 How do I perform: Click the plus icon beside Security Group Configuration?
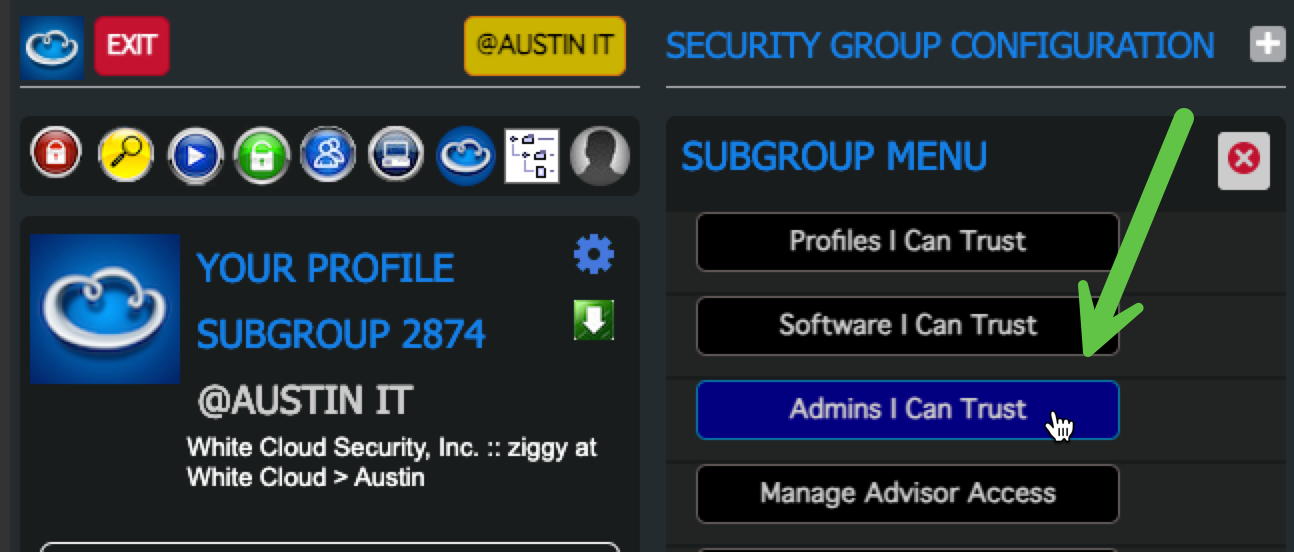(1268, 45)
